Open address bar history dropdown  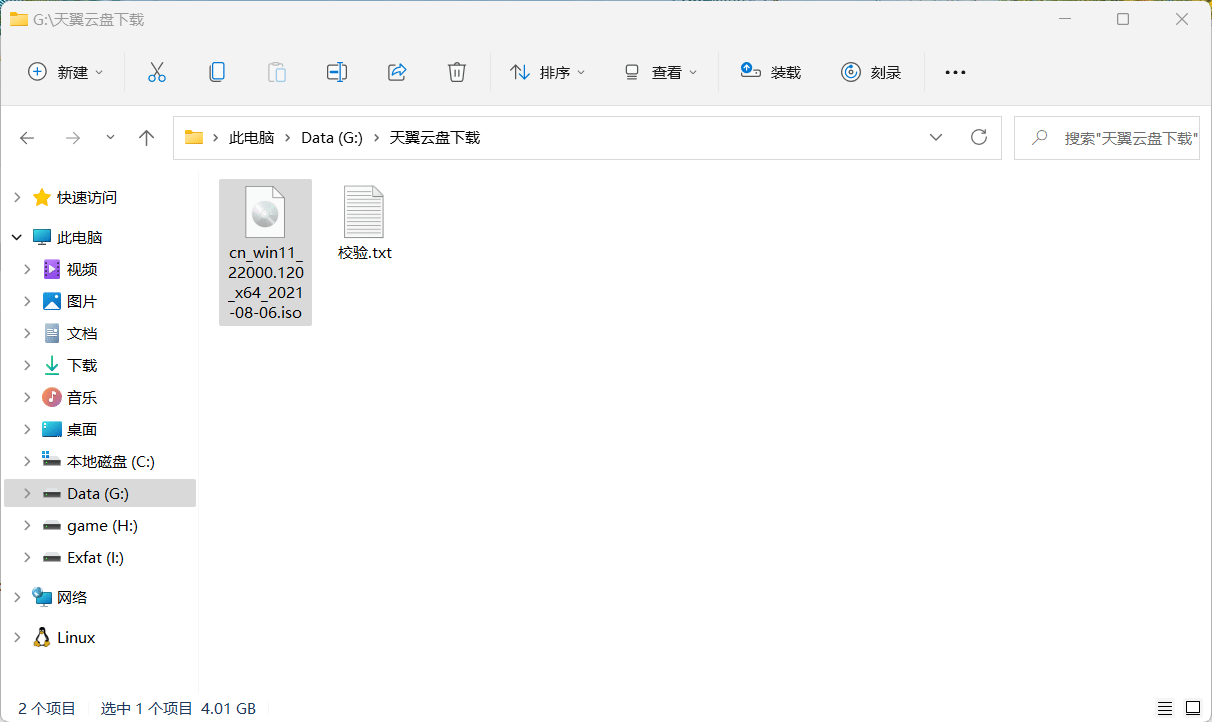click(x=936, y=138)
